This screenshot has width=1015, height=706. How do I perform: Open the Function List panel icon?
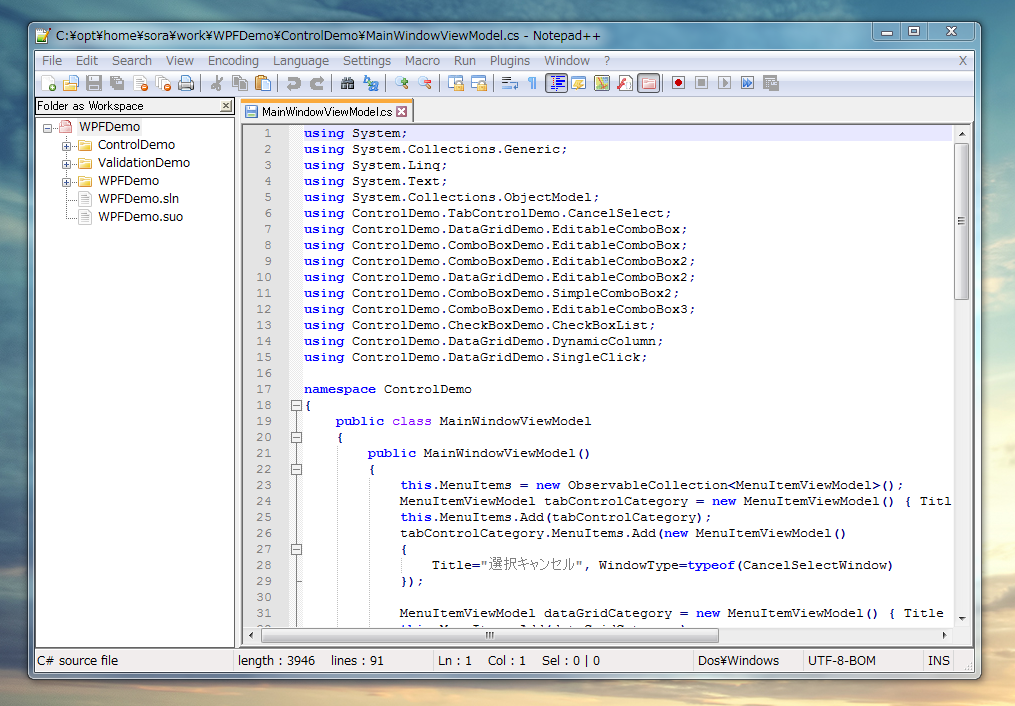click(625, 83)
